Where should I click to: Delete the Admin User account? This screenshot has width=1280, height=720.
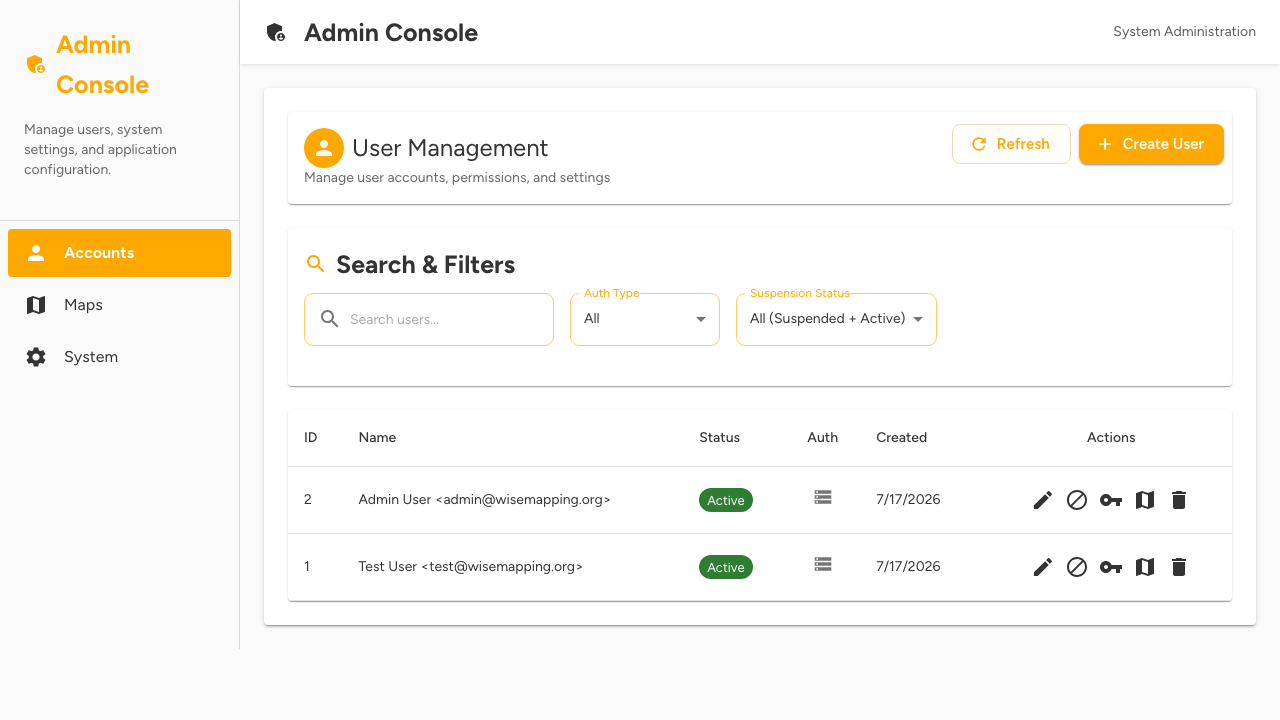(x=1179, y=500)
